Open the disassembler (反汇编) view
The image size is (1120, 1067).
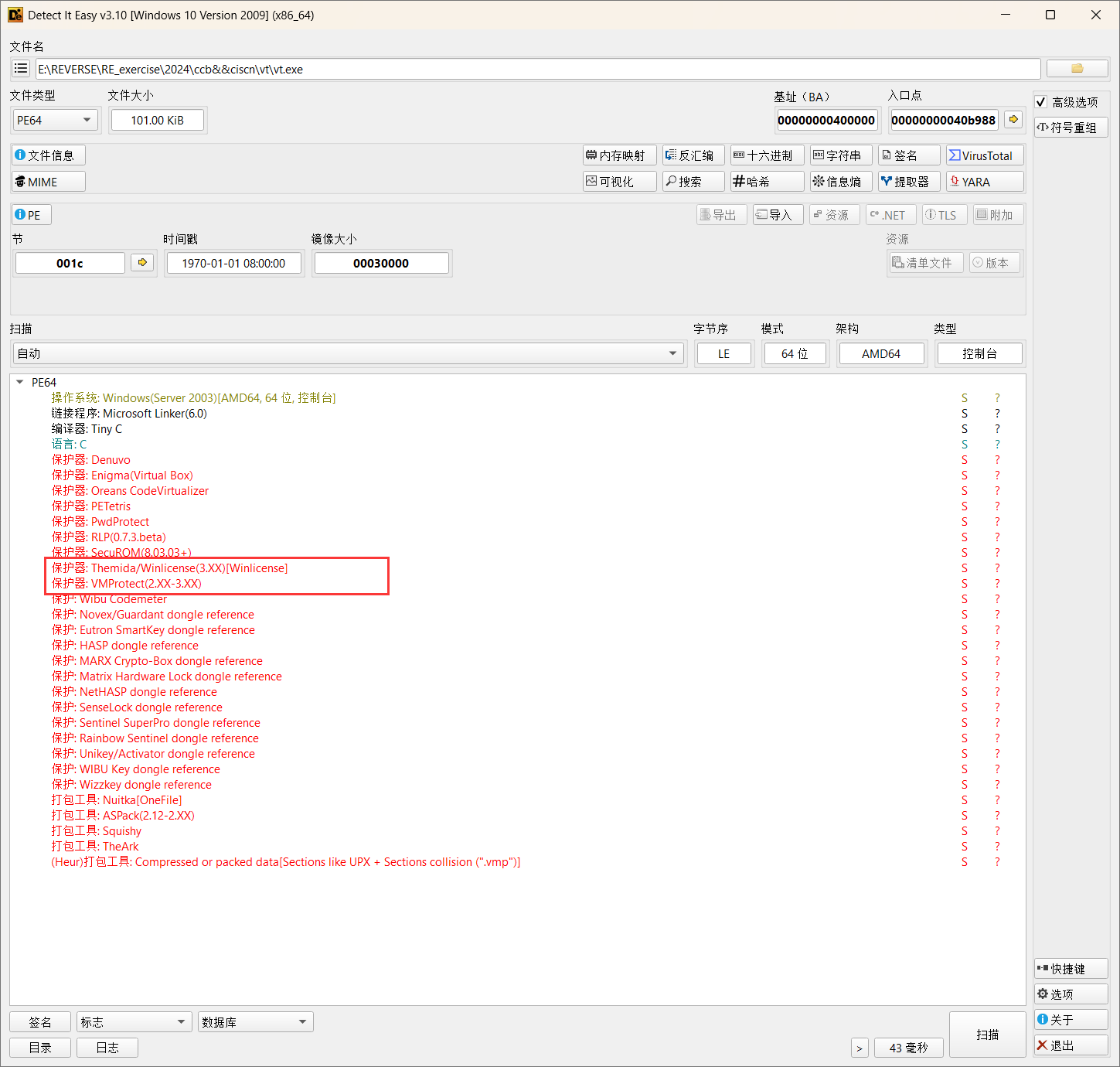click(x=693, y=155)
